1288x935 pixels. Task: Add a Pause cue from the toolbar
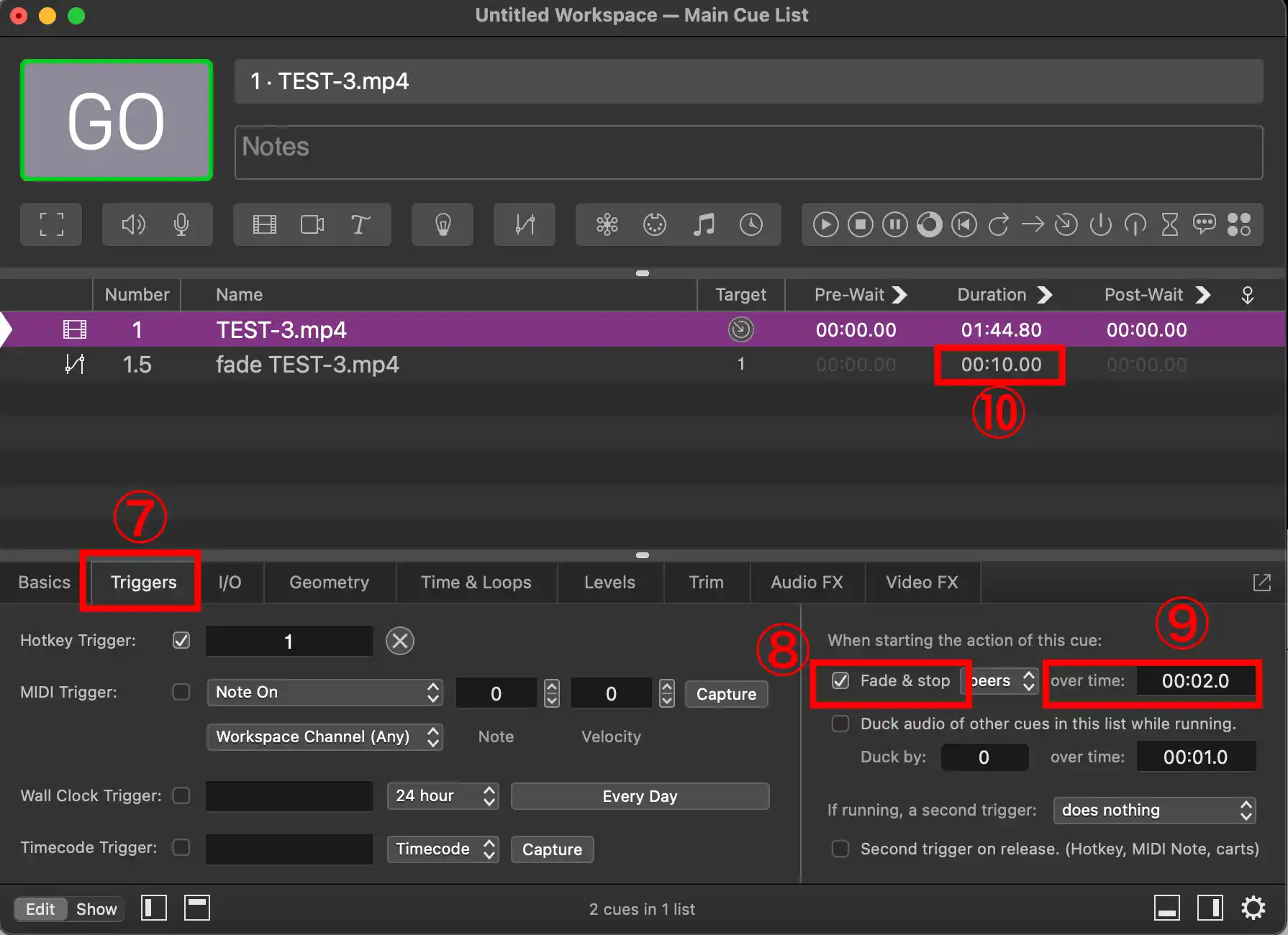895,225
